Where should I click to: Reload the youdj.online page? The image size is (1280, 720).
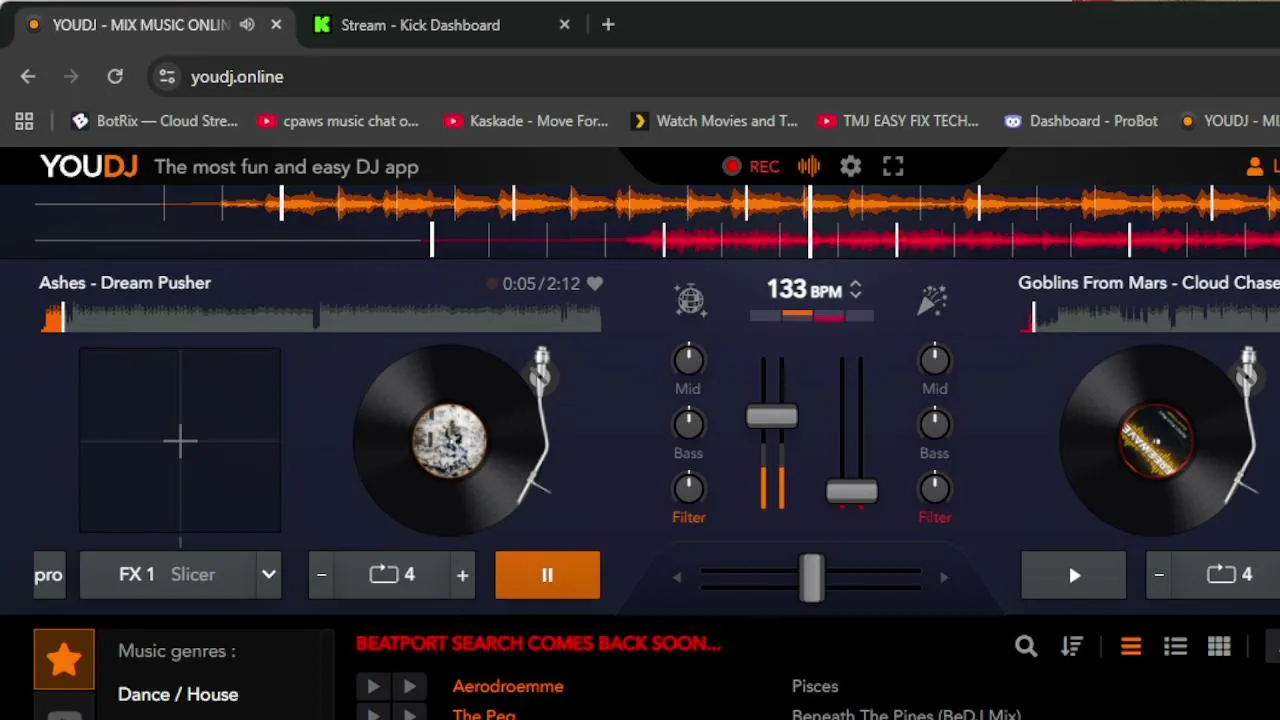(x=115, y=77)
